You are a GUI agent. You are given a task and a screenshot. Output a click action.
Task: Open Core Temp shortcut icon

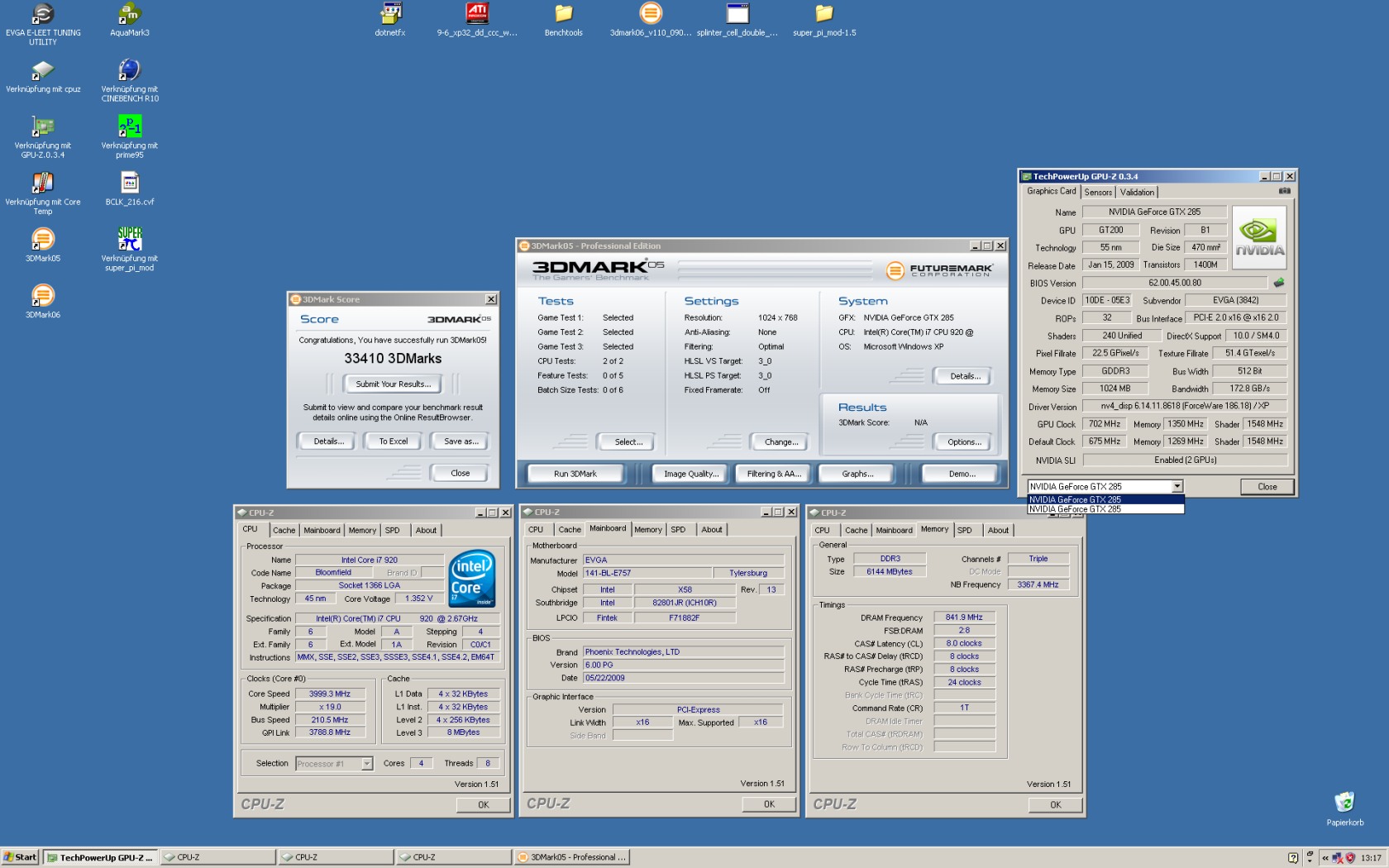pyautogui.click(x=43, y=183)
